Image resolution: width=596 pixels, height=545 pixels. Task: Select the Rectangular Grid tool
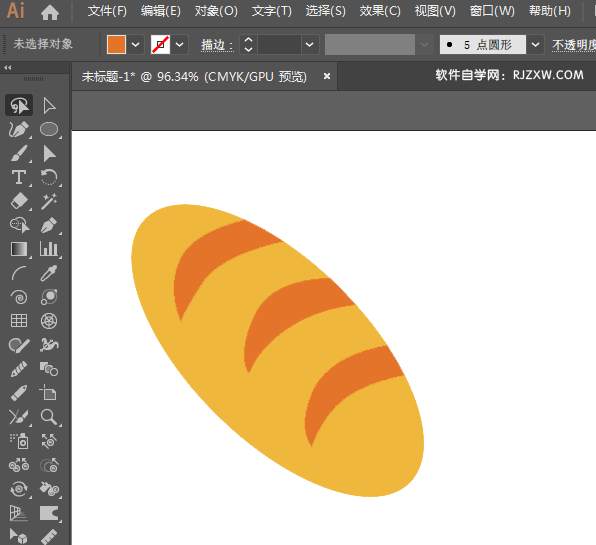click(x=19, y=321)
